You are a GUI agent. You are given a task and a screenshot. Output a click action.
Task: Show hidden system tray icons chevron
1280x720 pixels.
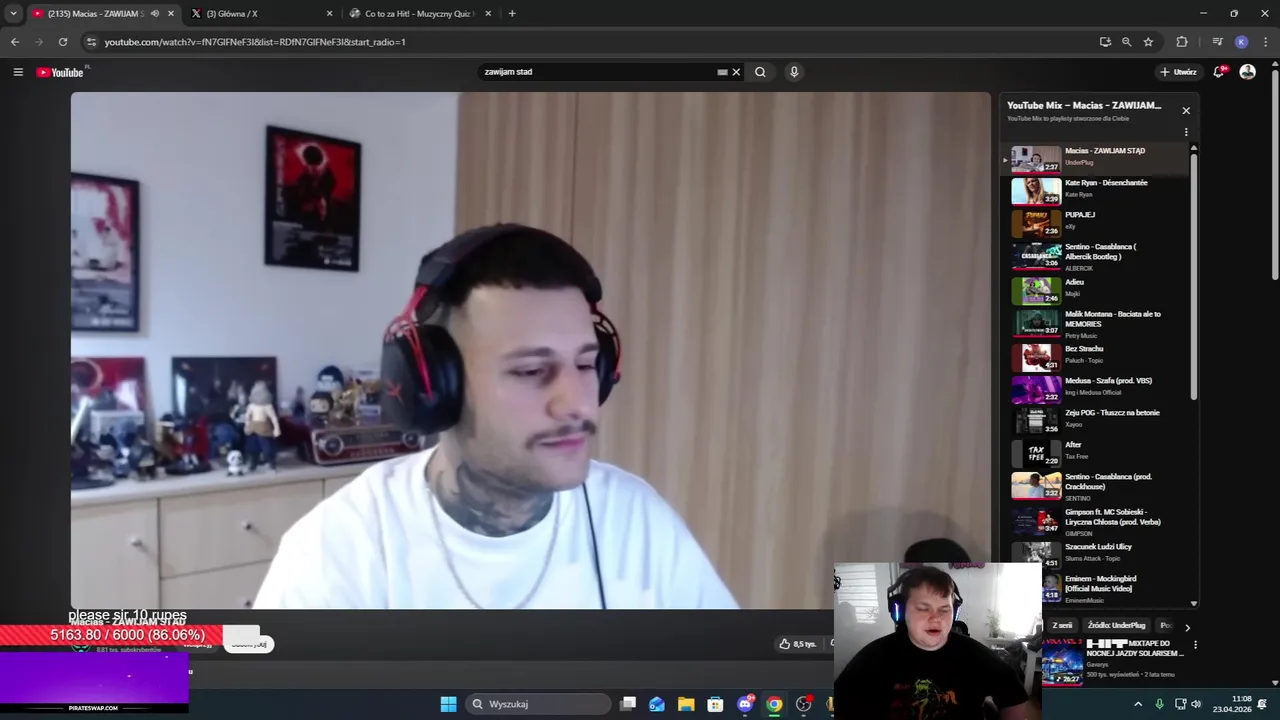click(1138, 704)
